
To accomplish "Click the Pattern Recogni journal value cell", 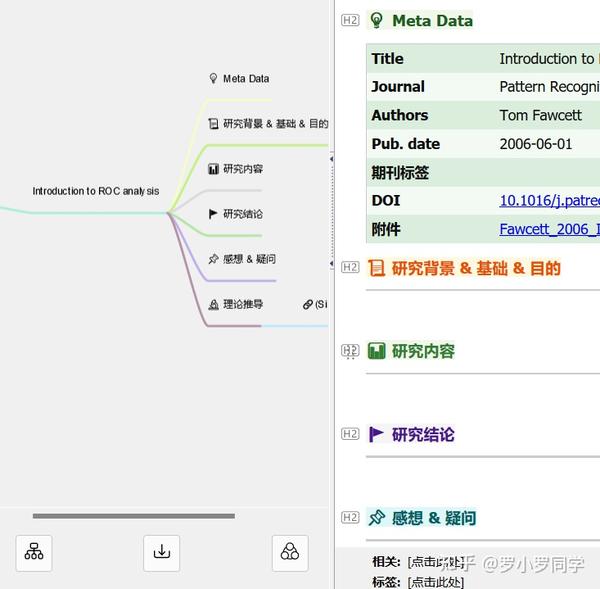I will (549, 87).
